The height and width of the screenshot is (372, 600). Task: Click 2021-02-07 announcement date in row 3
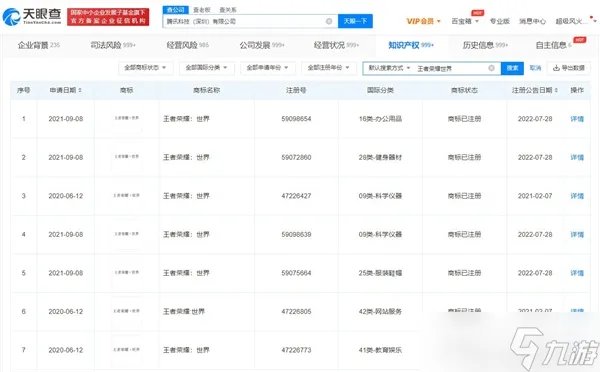pos(535,196)
